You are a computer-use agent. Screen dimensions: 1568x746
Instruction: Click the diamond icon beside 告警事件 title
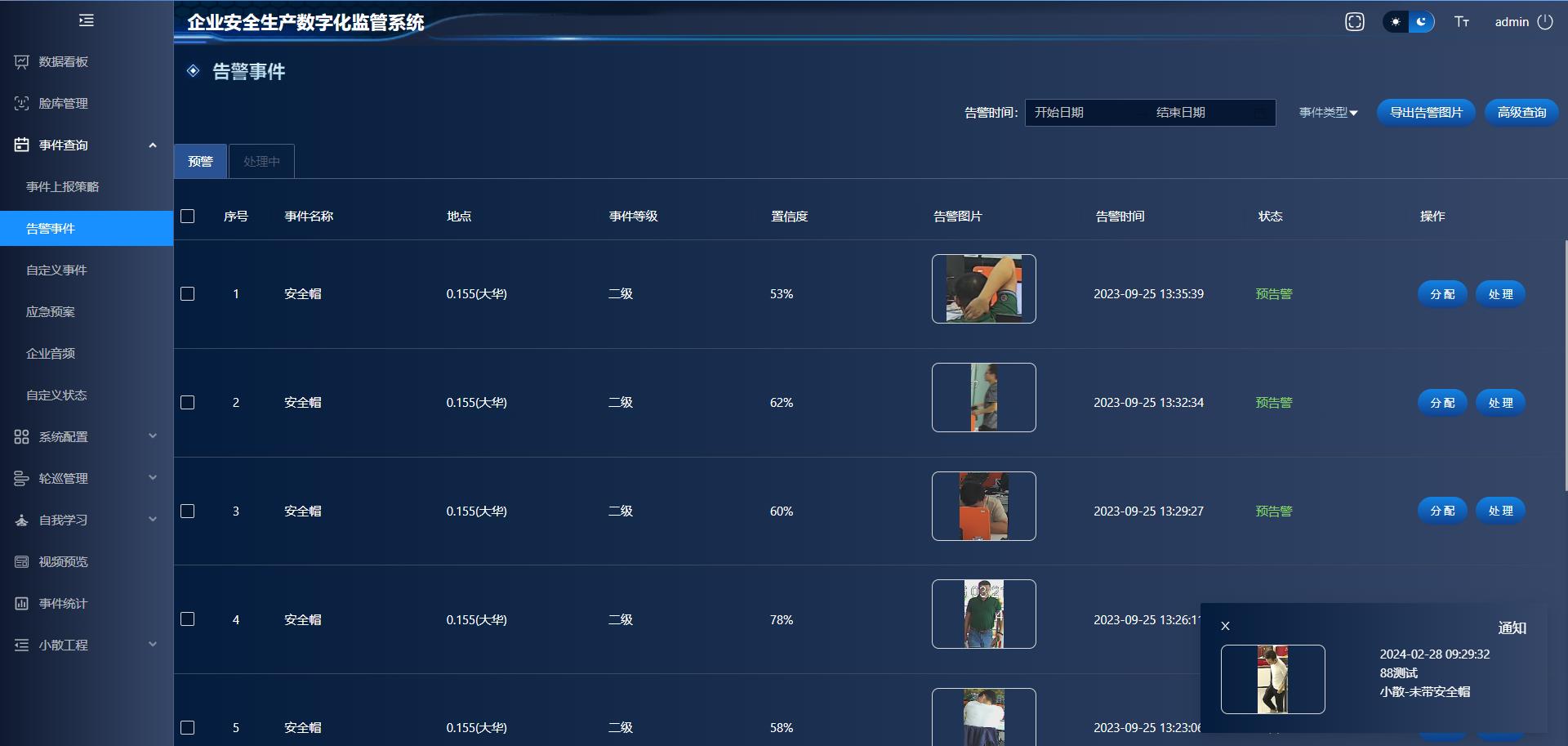(x=194, y=71)
